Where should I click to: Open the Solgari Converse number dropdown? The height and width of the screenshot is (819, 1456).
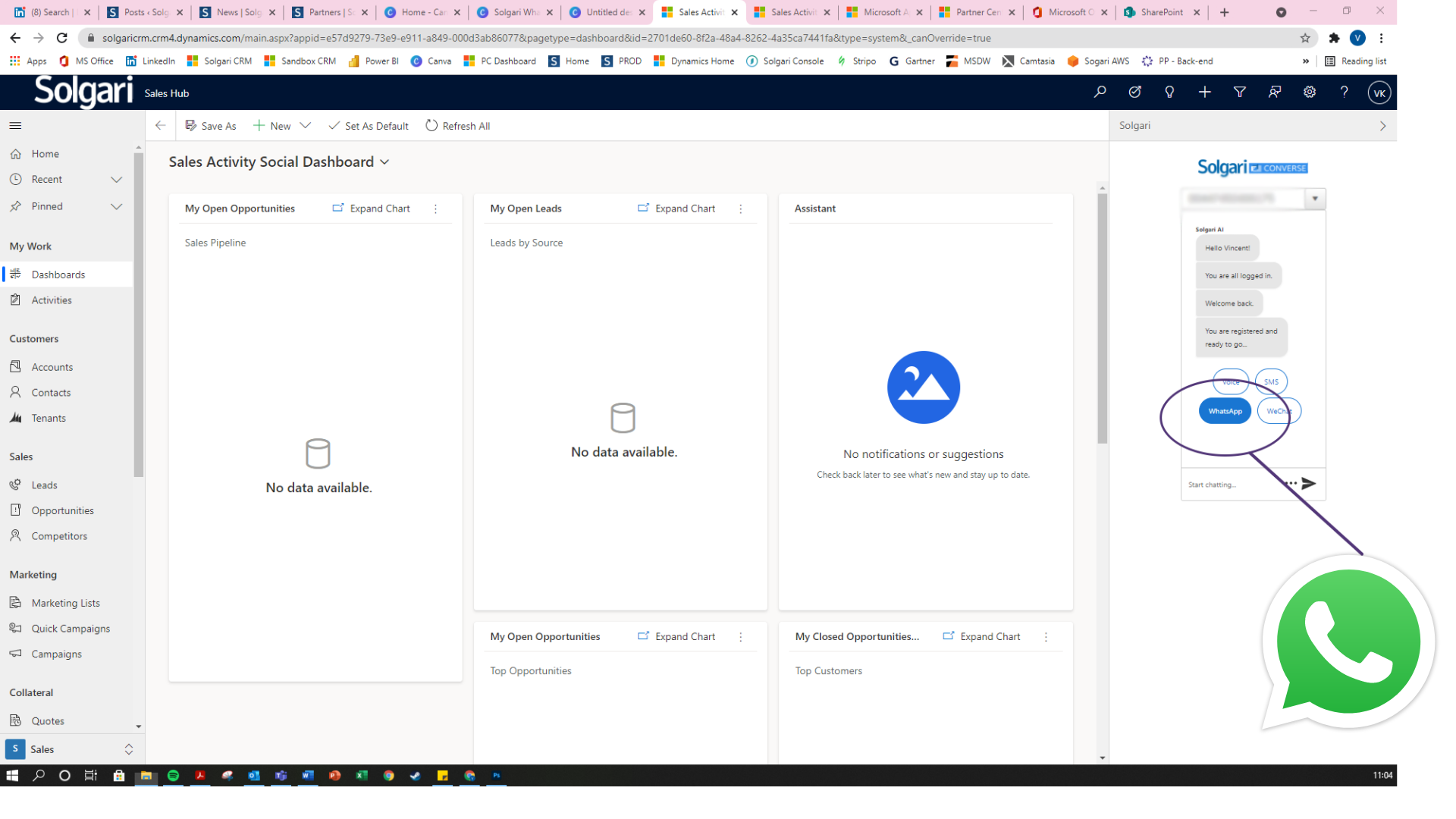(1315, 199)
